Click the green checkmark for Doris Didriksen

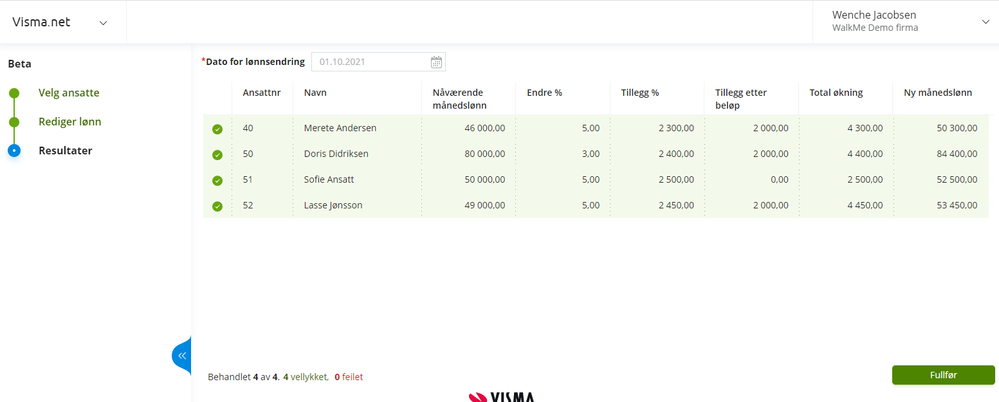tap(217, 155)
